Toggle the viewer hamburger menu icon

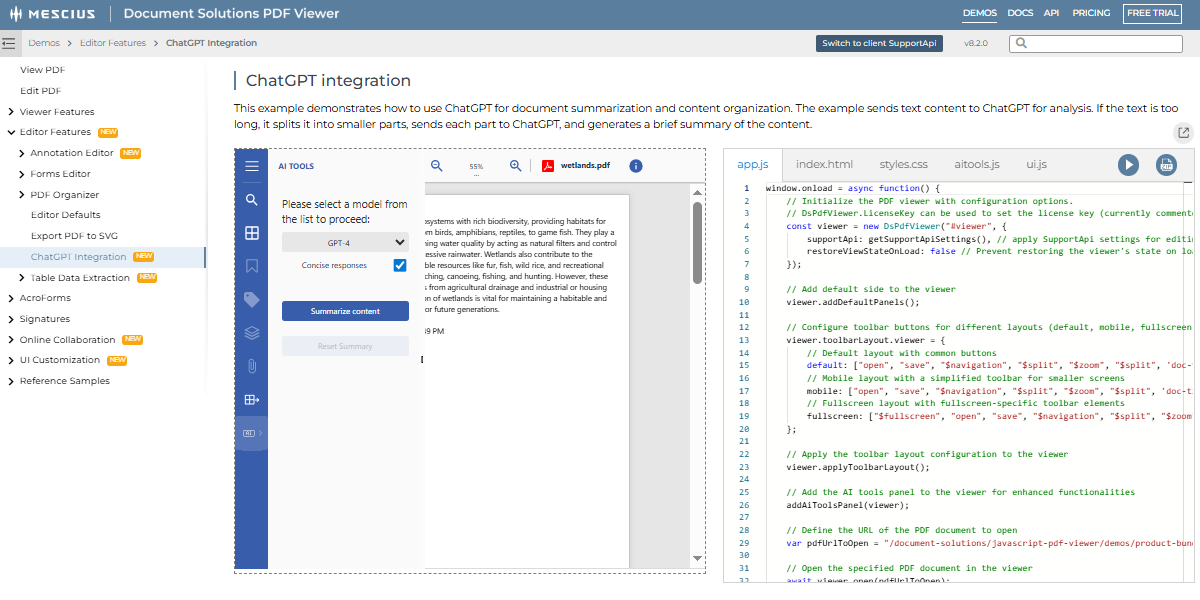(x=251, y=167)
